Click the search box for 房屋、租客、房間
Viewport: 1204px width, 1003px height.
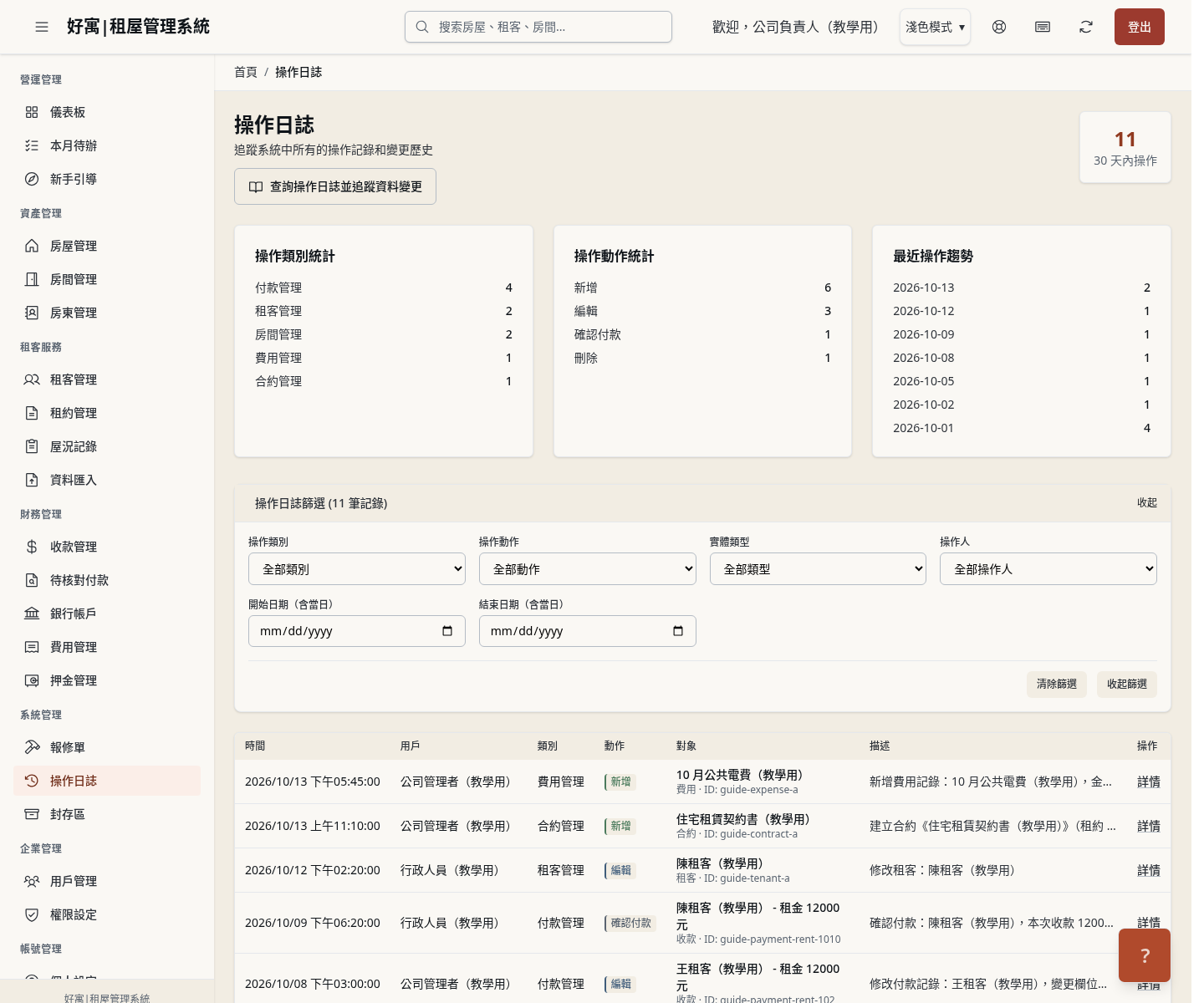tap(538, 27)
